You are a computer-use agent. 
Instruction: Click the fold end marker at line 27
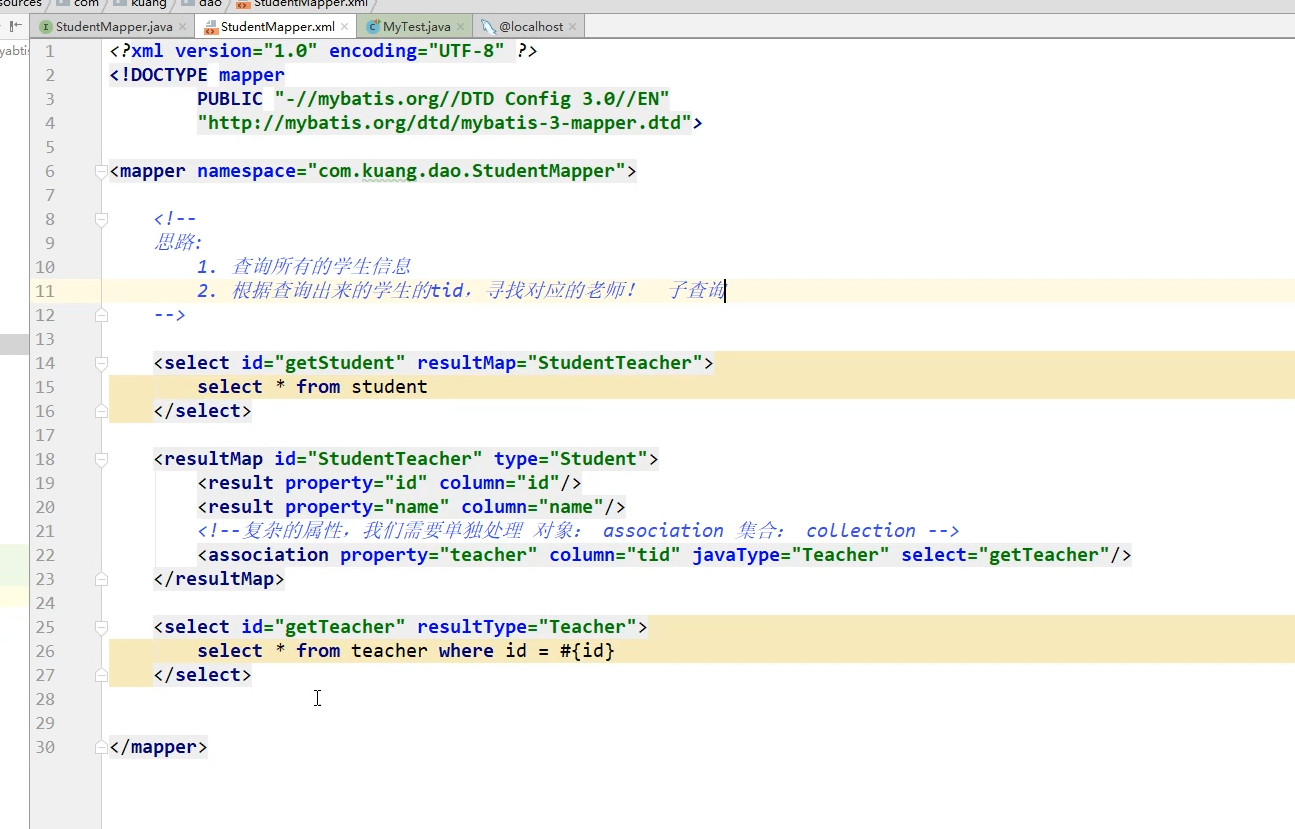(101, 675)
